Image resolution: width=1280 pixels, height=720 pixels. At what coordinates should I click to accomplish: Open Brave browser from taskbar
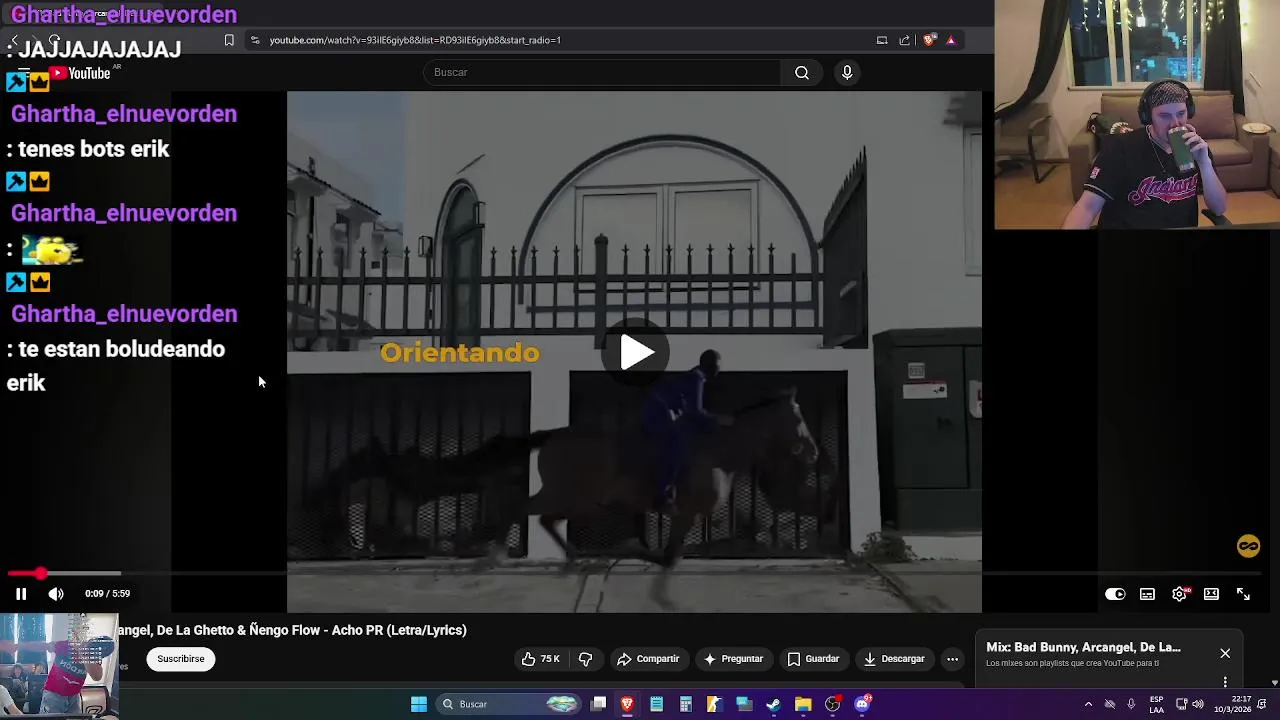(x=627, y=704)
